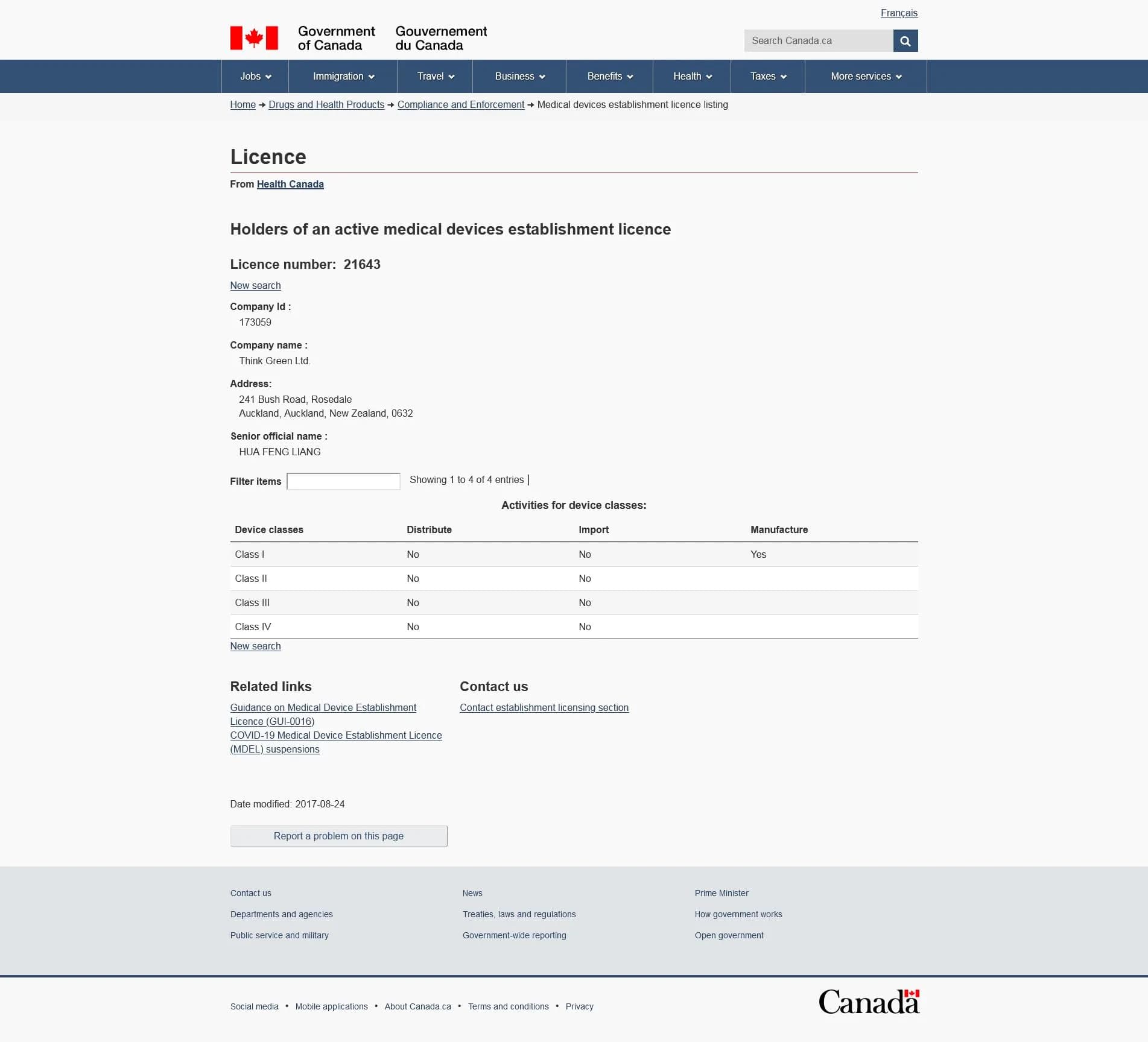Open Government-wide reporting link
The height and width of the screenshot is (1042, 1148).
(x=515, y=936)
